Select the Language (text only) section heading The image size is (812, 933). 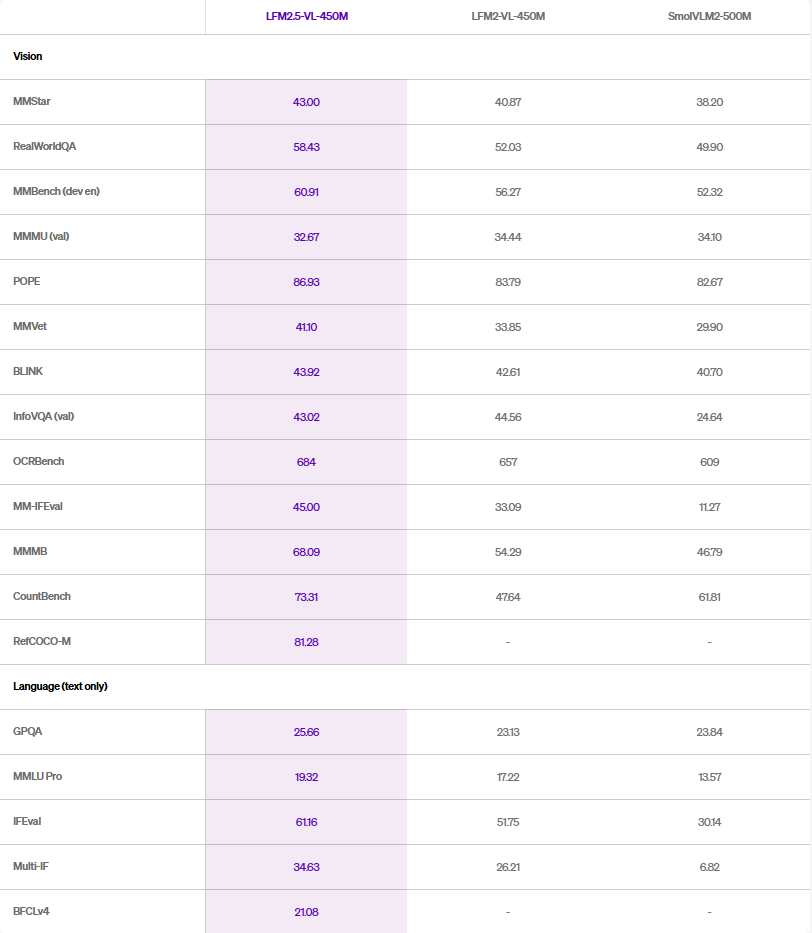(x=60, y=687)
